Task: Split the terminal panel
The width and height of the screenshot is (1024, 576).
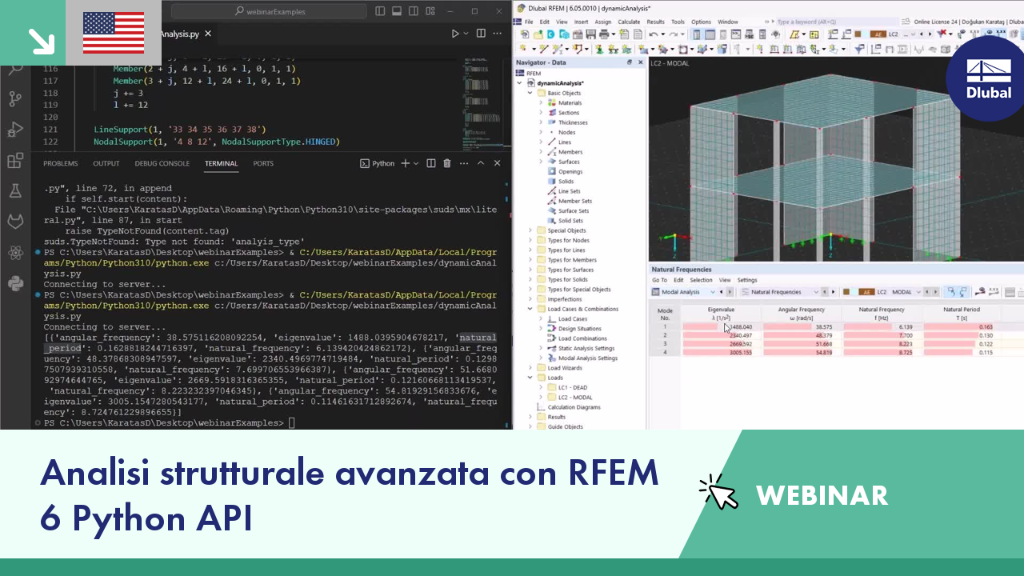Action: tap(431, 163)
